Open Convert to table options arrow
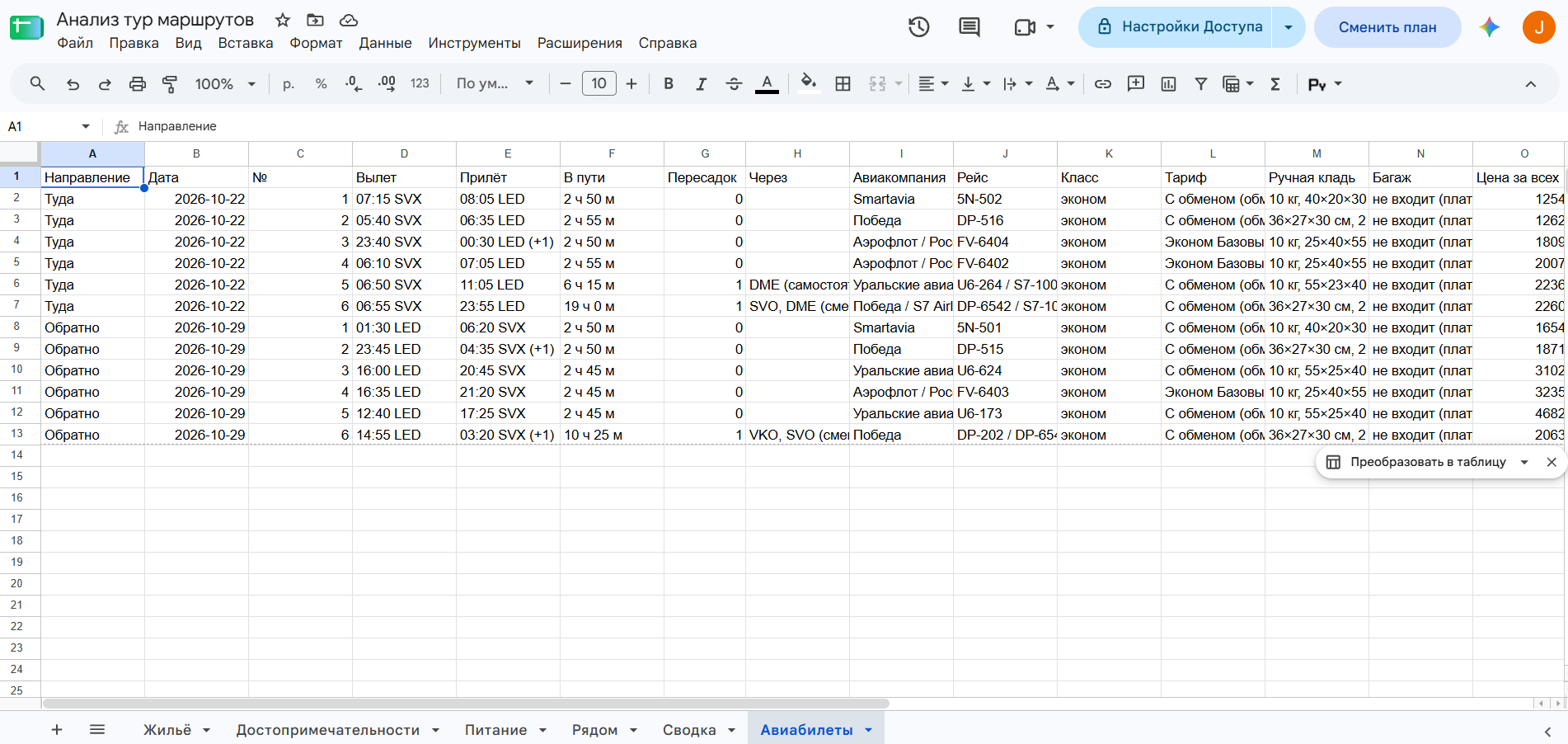The width and height of the screenshot is (1568, 744). click(x=1524, y=462)
